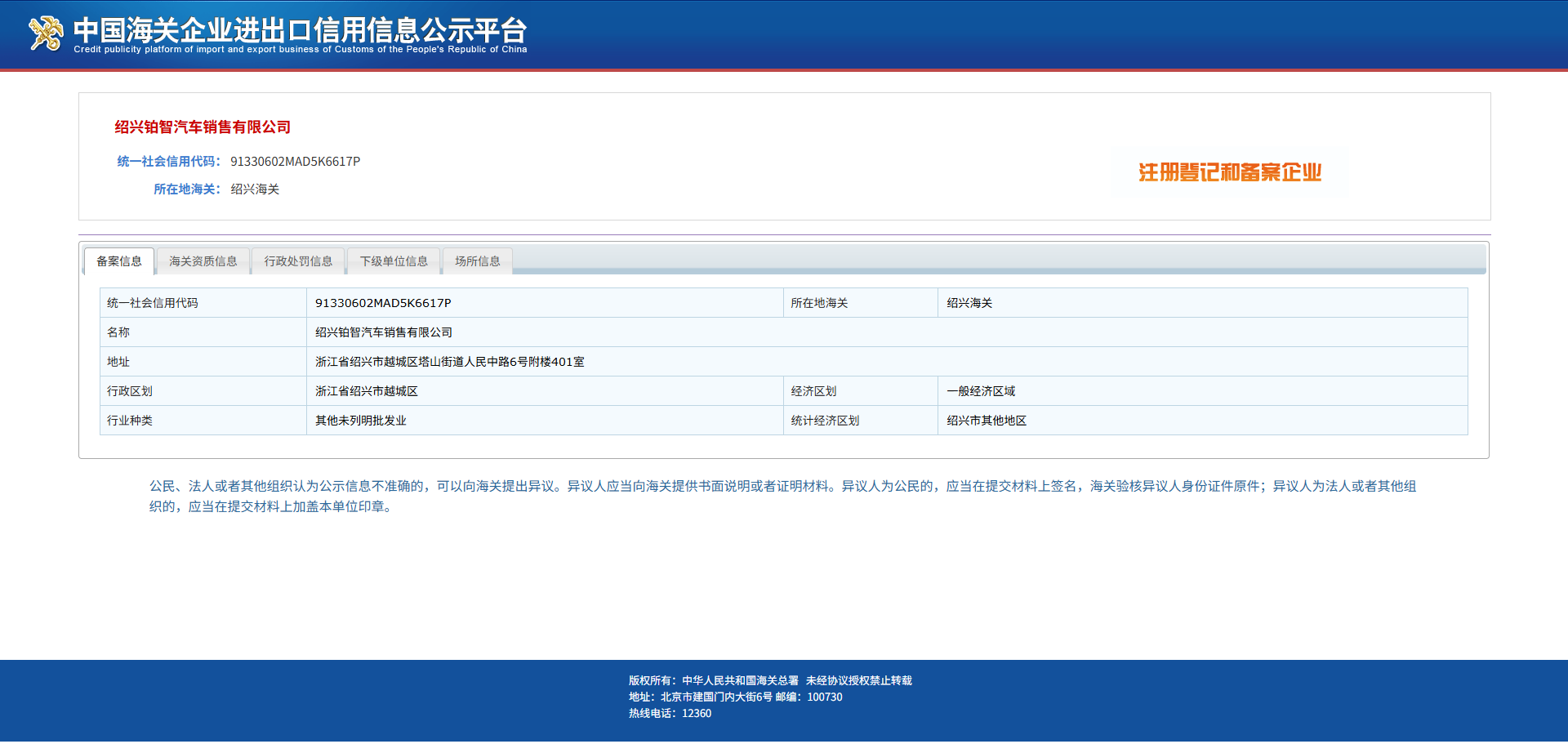This screenshot has width=1568, height=744.
Task: Click the credit code cell in table
Action: click(545, 303)
